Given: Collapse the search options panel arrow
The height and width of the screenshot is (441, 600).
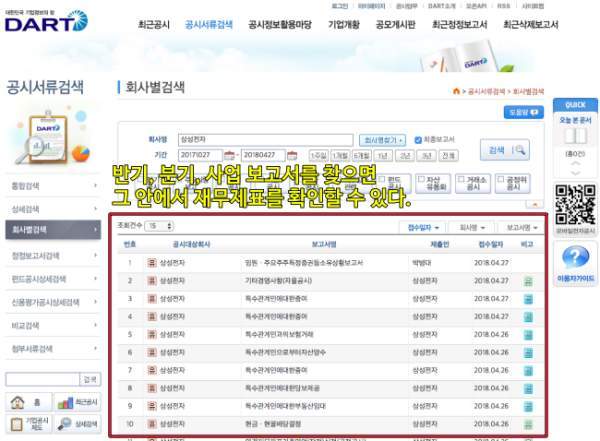Looking at the screenshot, I should click(535, 204).
